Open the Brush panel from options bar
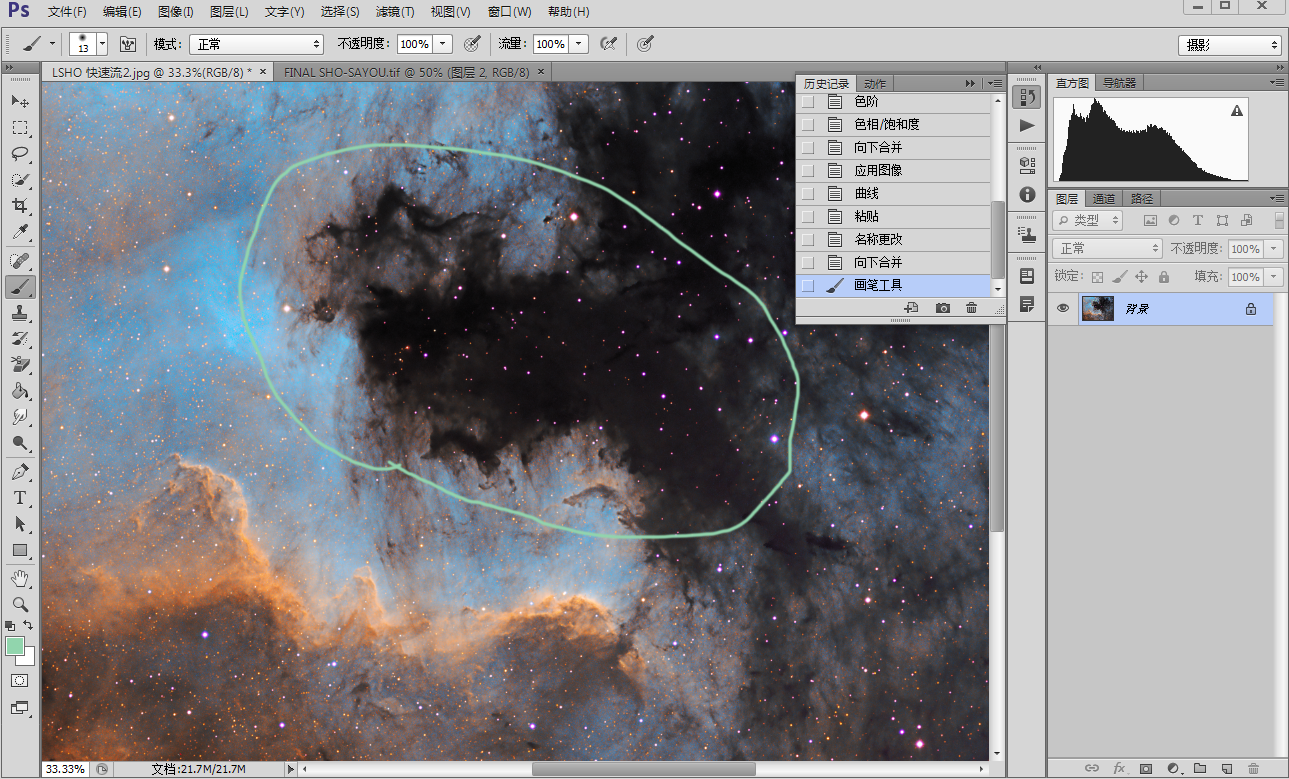Viewport: 1289px width, 779px height. point(128,44)
